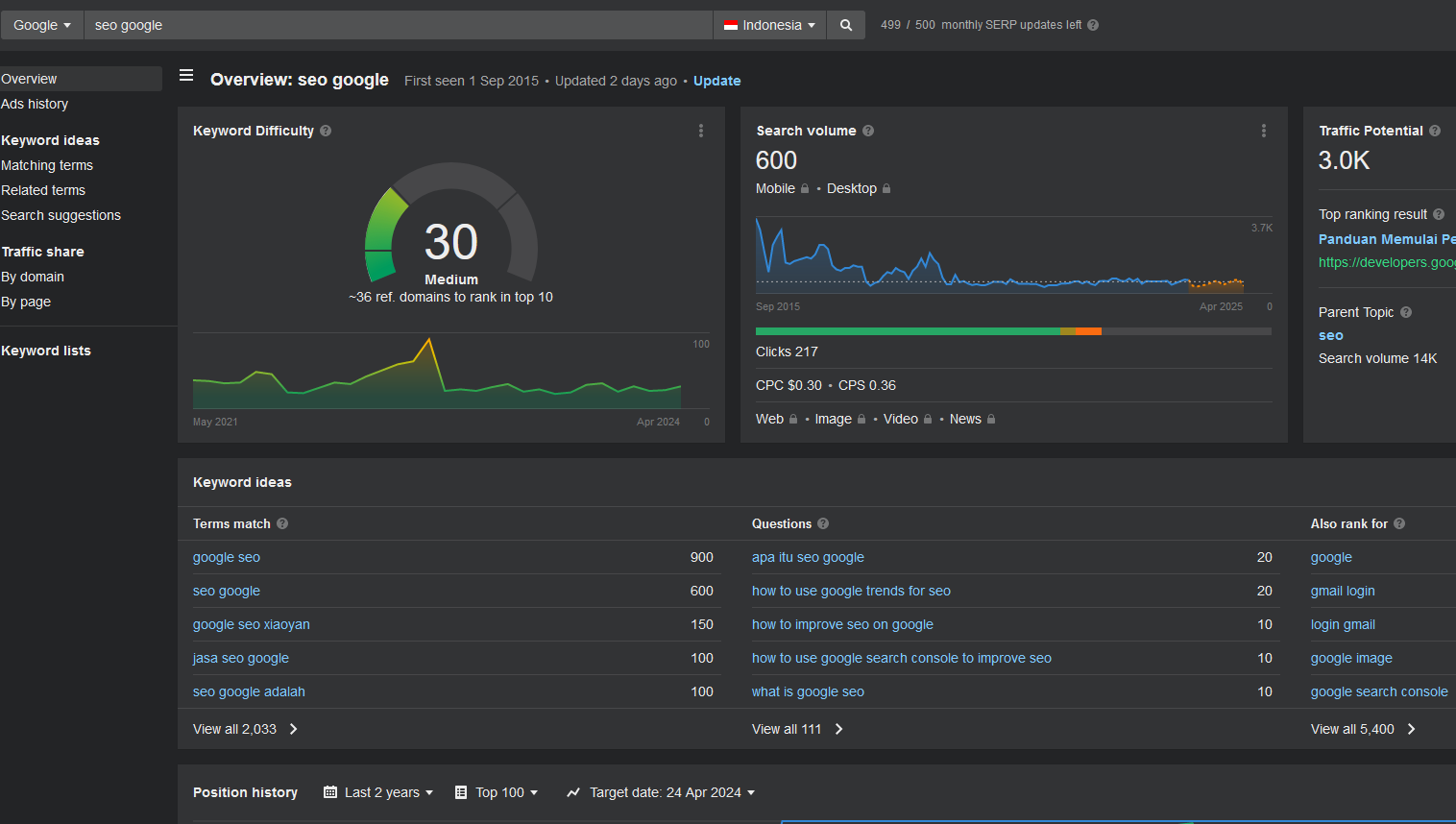Open google seo xiaoyan keyword link

pyautogui.click(x=252, y=624)
